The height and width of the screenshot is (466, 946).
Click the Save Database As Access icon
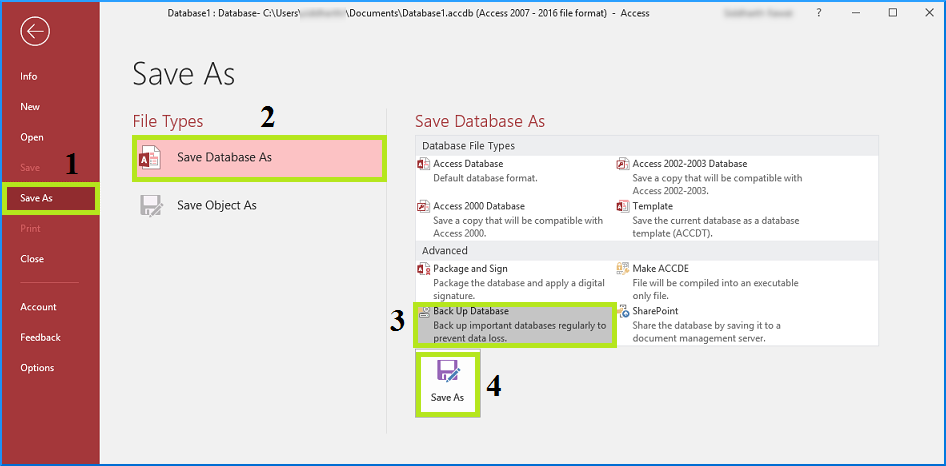(150, 158)
